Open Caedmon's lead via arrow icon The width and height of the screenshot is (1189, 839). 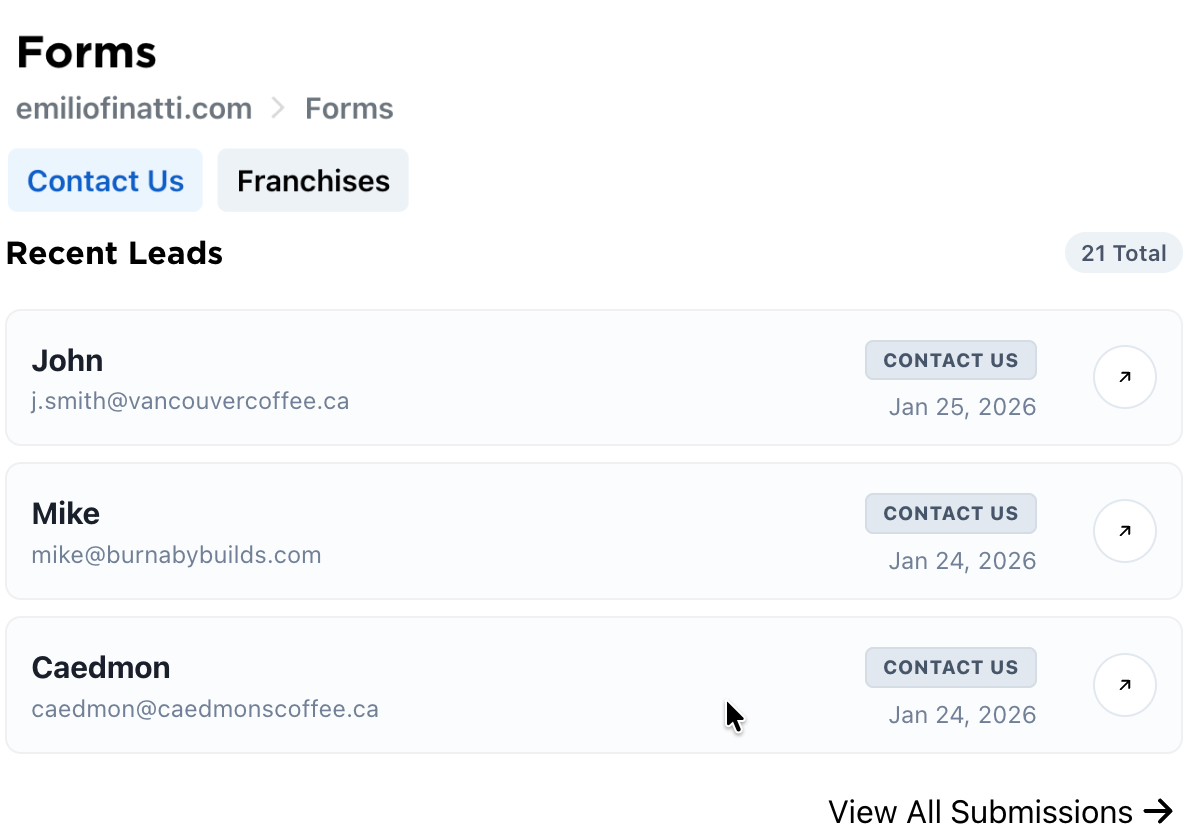pyautogui.click(x=1124, y=685)
